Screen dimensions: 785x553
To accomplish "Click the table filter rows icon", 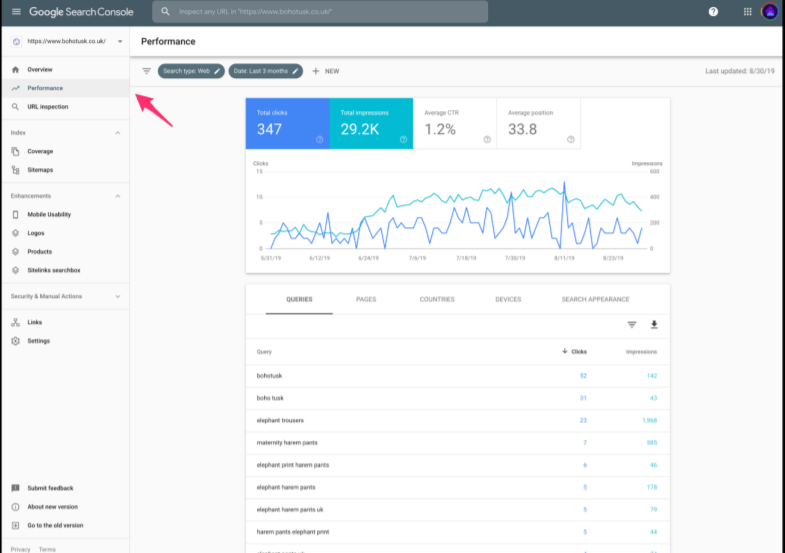I will [632, 325].
